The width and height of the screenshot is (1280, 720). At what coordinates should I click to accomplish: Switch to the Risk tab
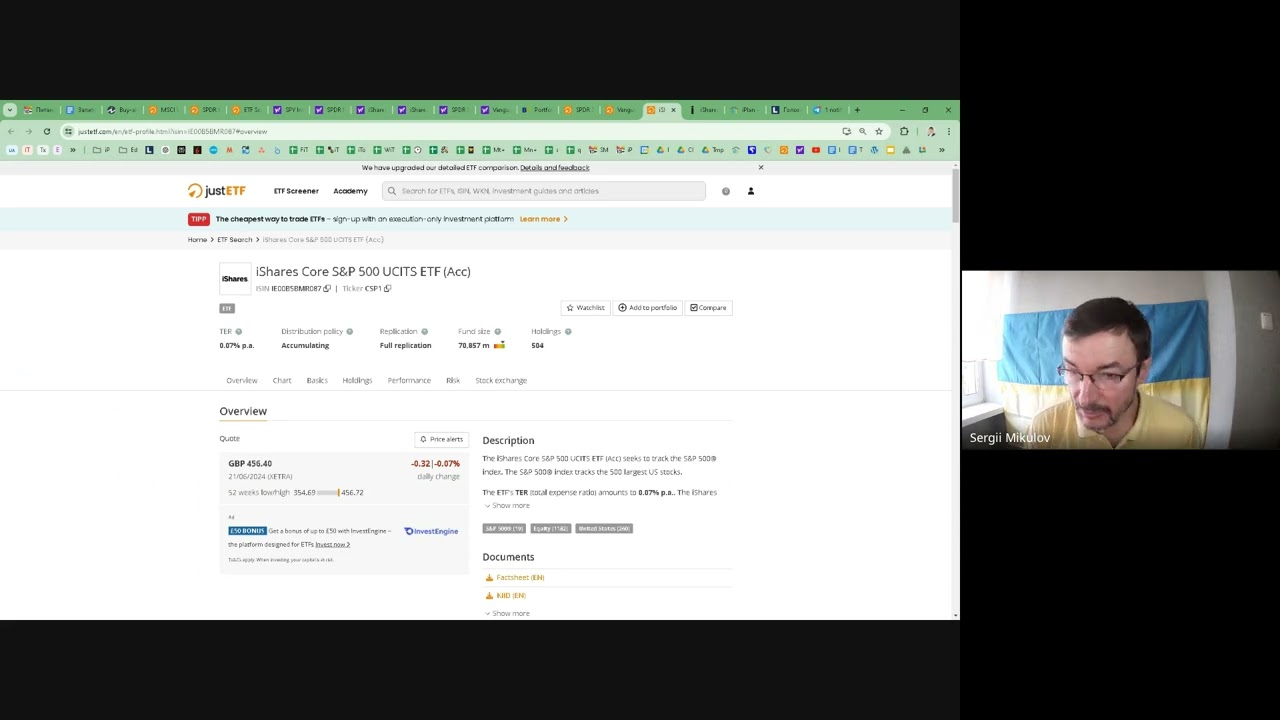click(453, 381)
